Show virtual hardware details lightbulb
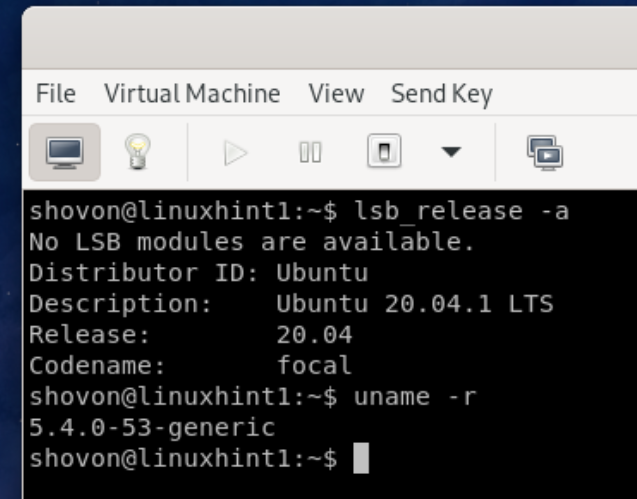637x499 pixels. coord(137,152)
